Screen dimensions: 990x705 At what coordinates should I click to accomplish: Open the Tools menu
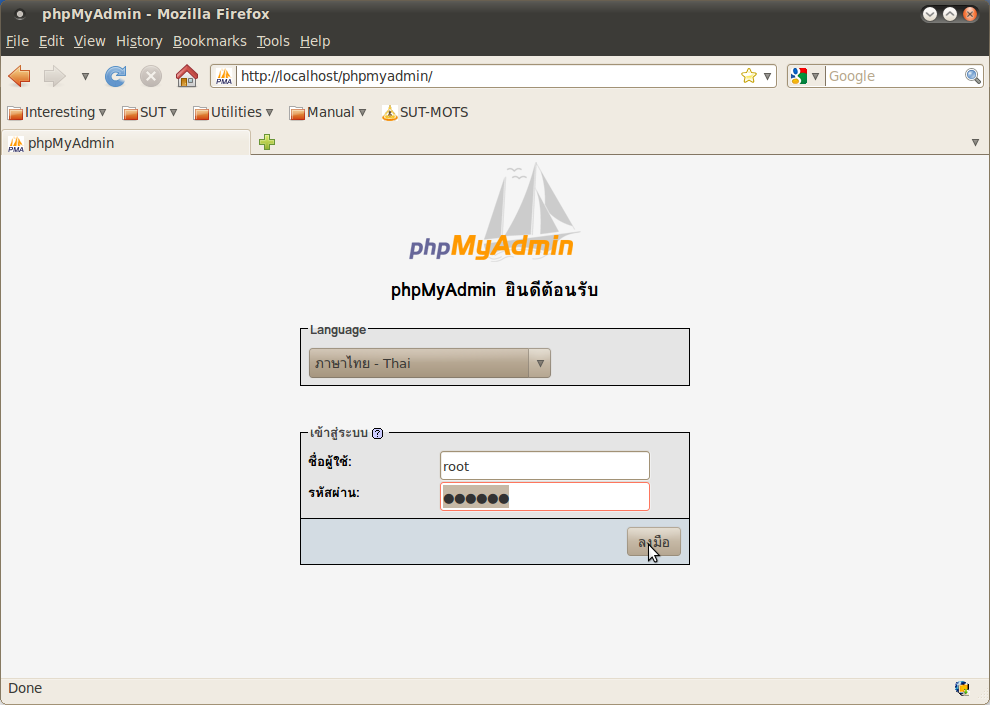[x=273, y=41]
